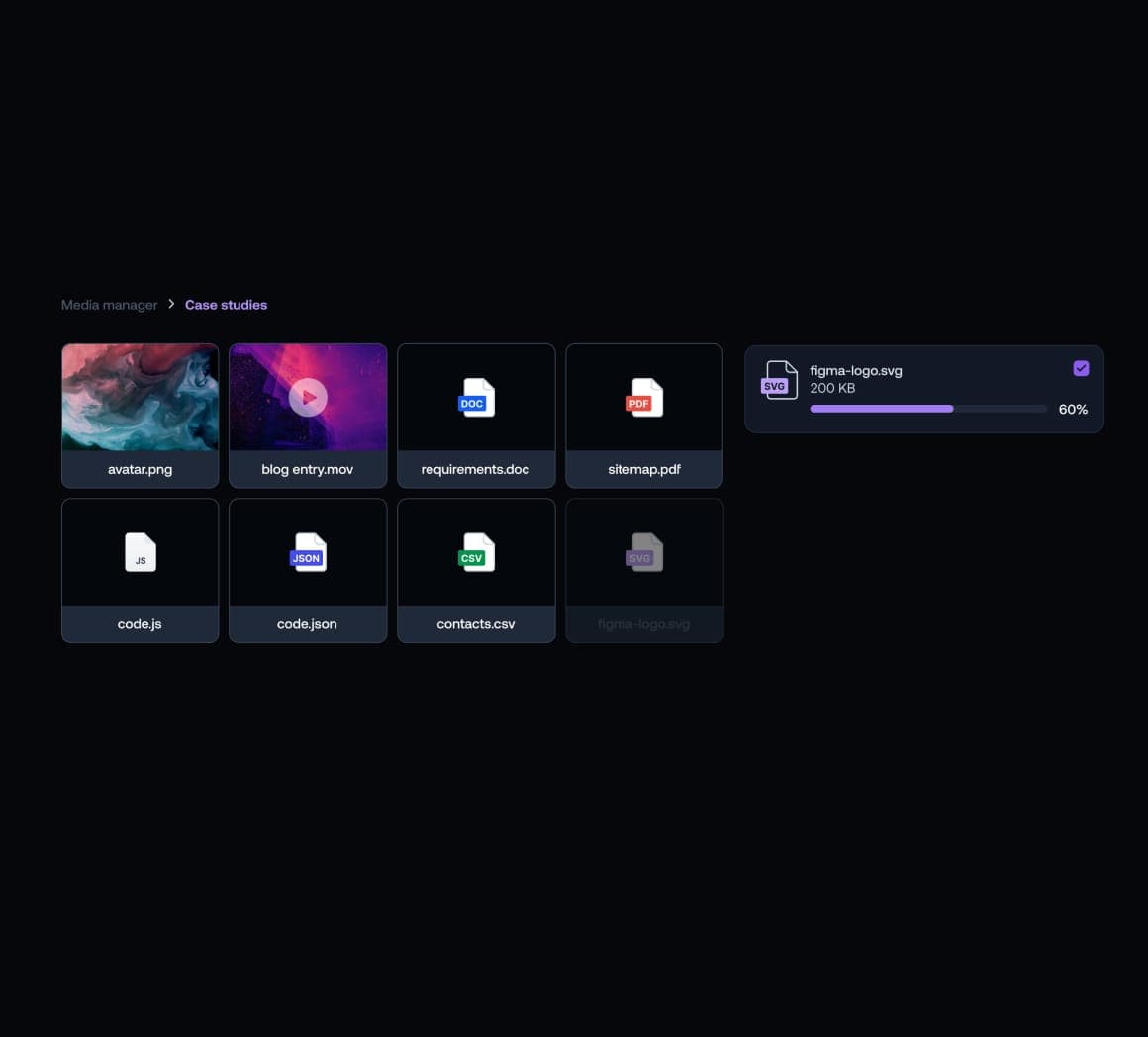The image size is (1148, 1037).
Task: Click the upload progress bar at 60%
Action: click(x=927, y=408)
